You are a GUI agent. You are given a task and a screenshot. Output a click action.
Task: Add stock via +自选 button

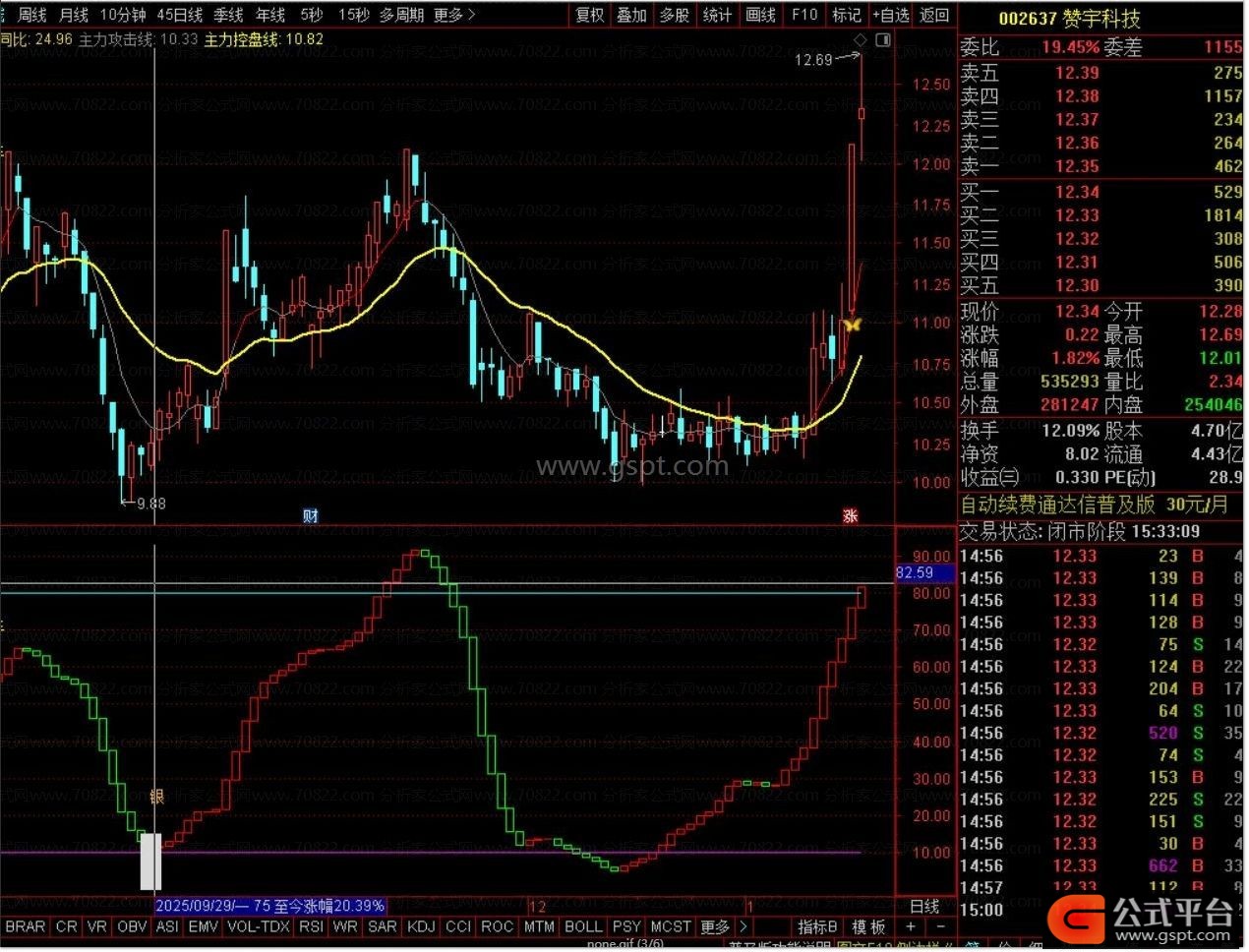891,15
